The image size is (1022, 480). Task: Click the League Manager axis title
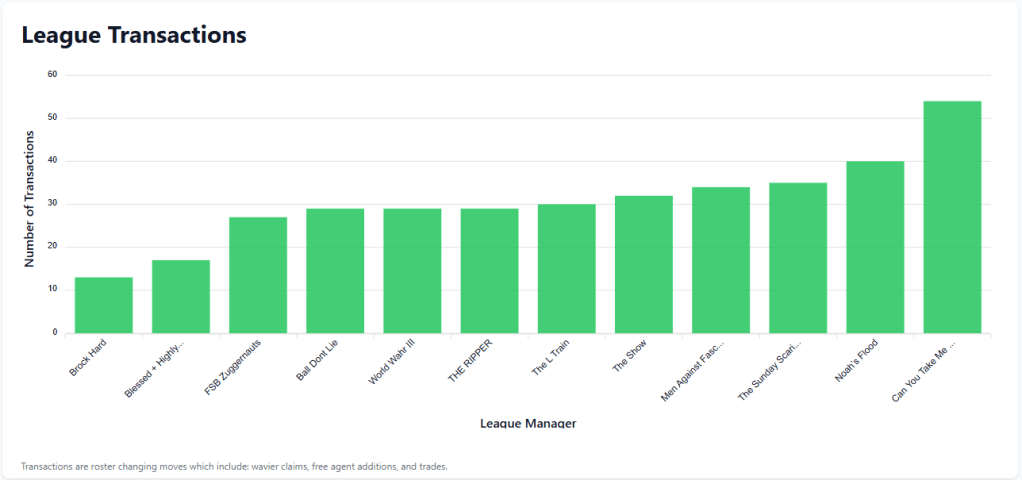coord(528,423)
